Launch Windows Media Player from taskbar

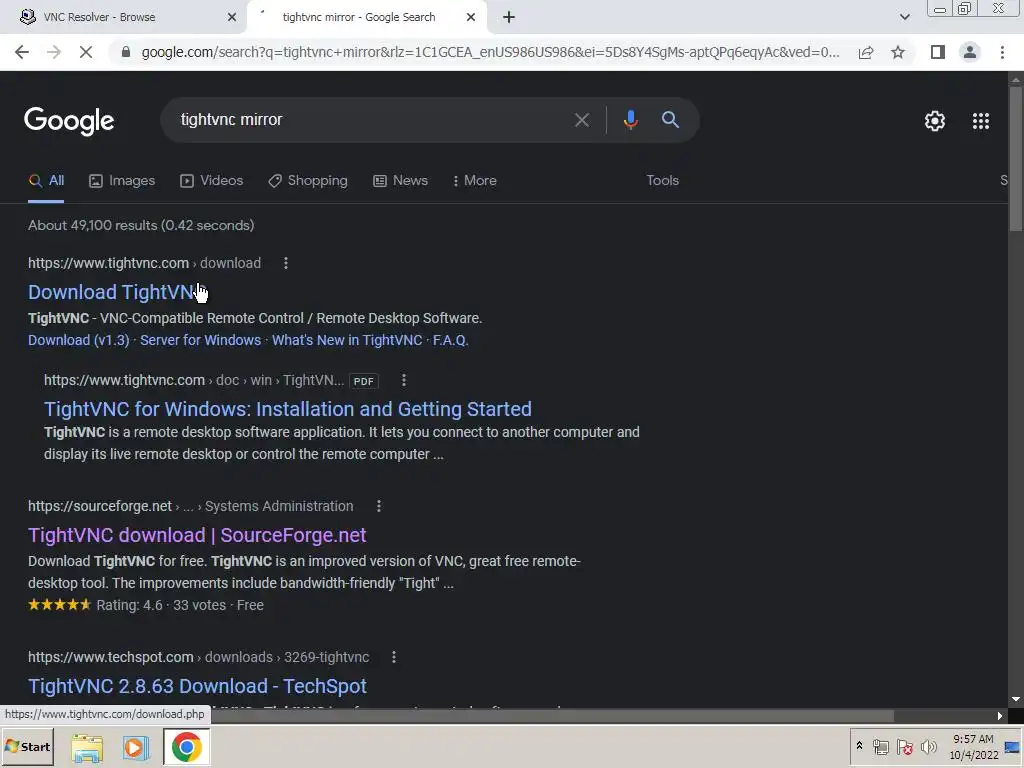(x=136, y=748)
